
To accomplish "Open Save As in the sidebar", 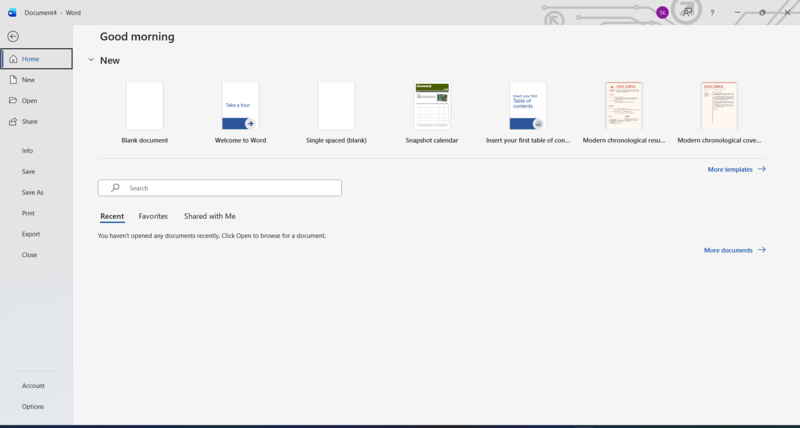I will [x=33, y=192].
